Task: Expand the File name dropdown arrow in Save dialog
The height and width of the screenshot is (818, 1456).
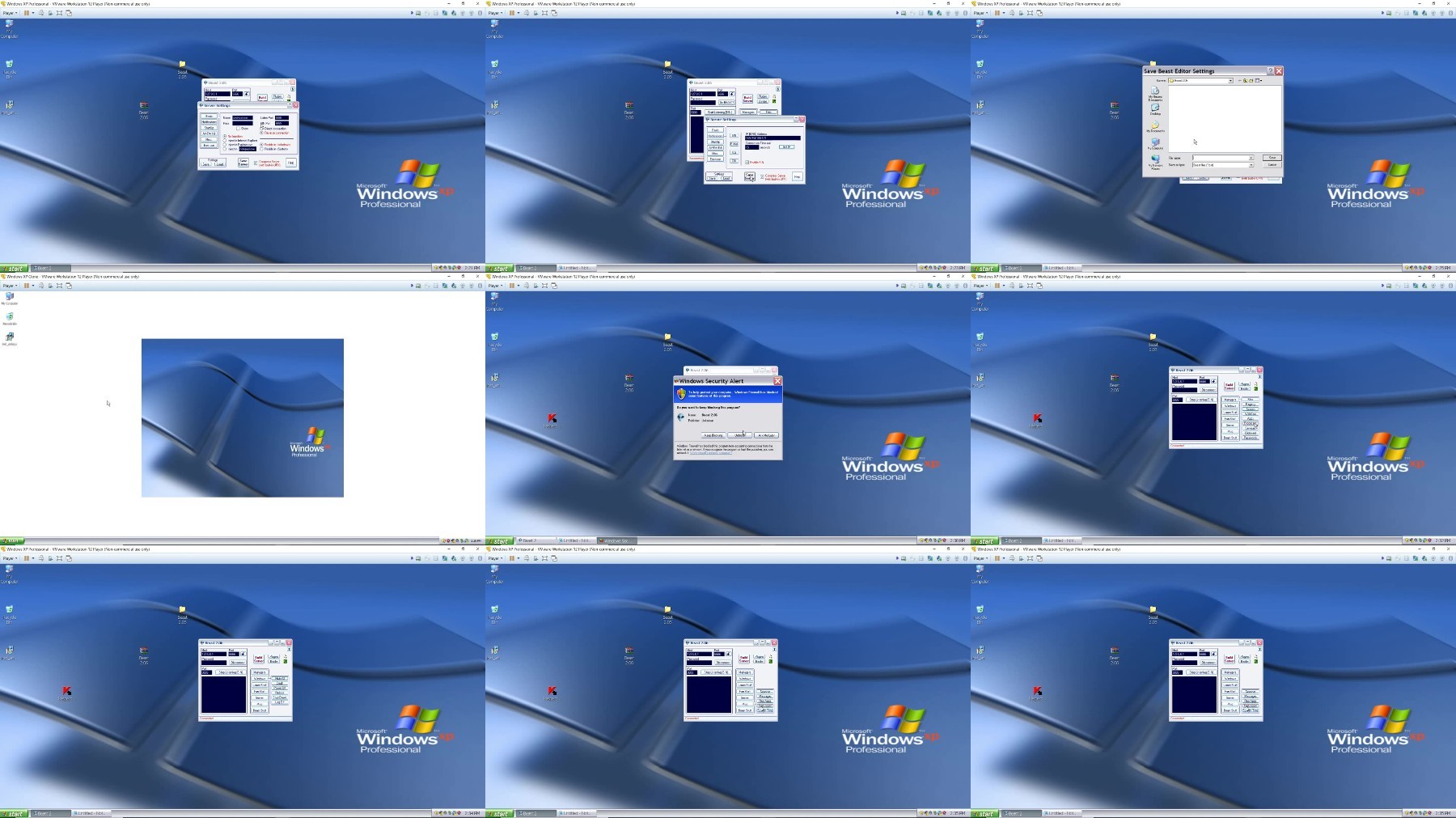Action: (x=1251, y=158)
